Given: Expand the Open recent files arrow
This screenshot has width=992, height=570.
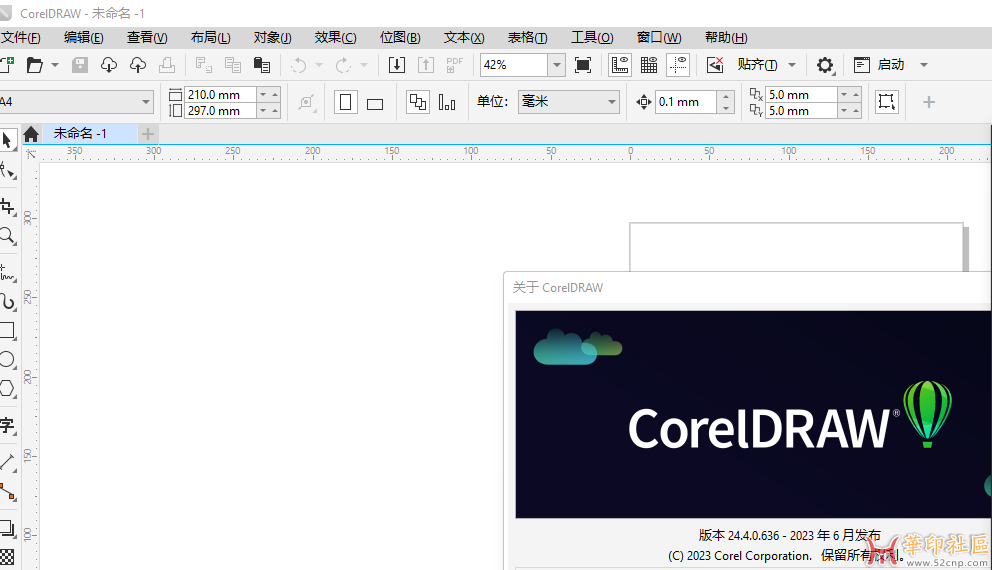Looking at the screenshot, I should 55,65.
